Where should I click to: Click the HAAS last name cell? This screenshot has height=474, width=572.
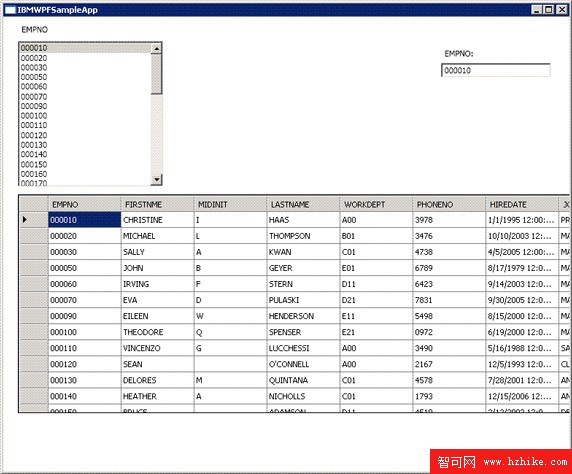(303, 220)
